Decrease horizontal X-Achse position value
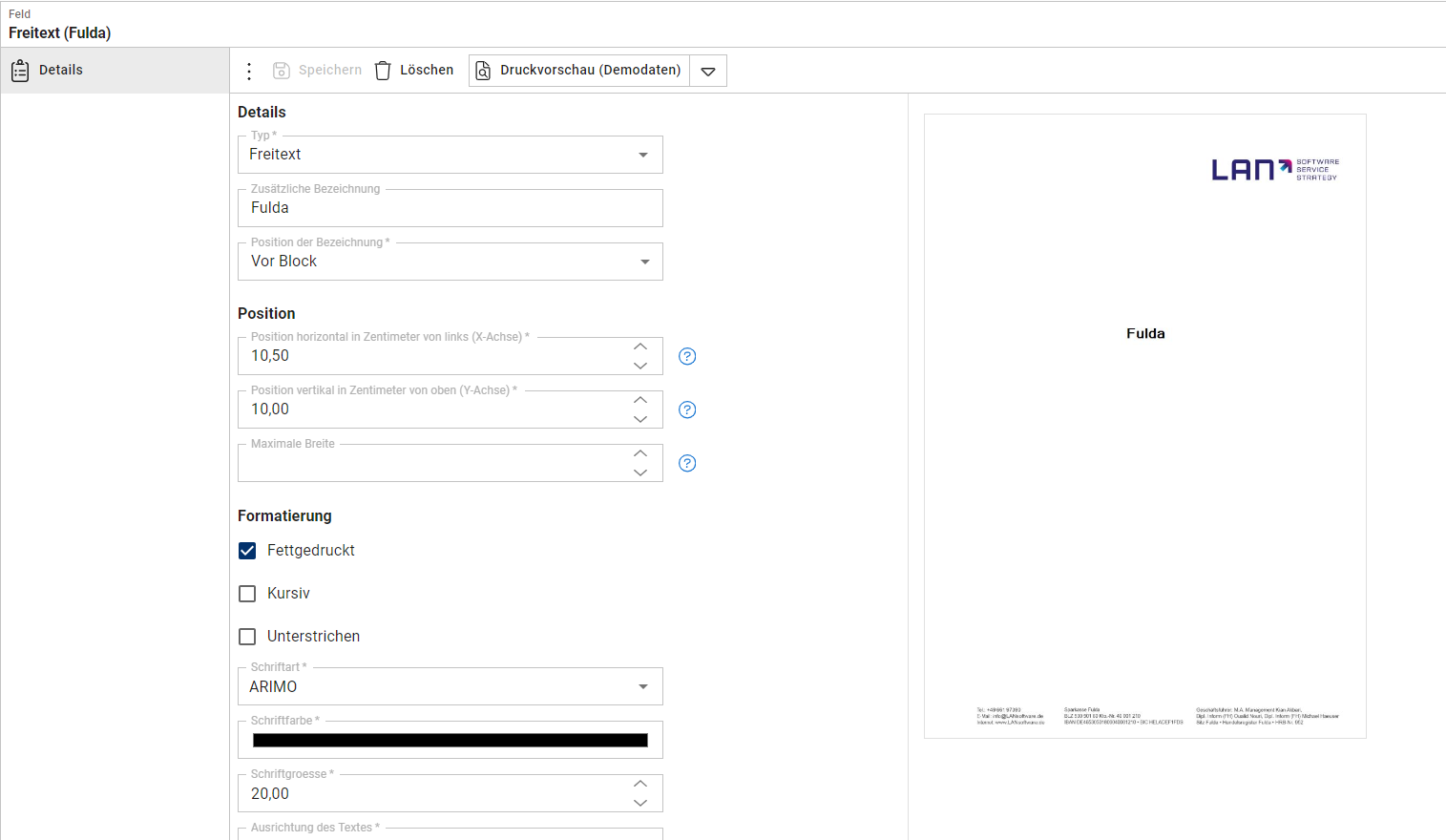Image resolution: width=1446 pixels, height=840 pixels. click(x=640, y=366)
